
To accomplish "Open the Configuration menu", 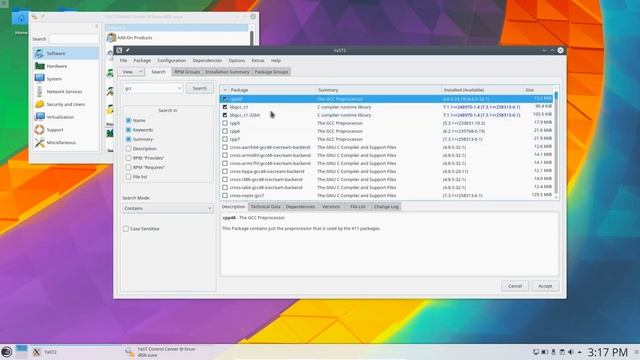I will click(x=171, y=60).
